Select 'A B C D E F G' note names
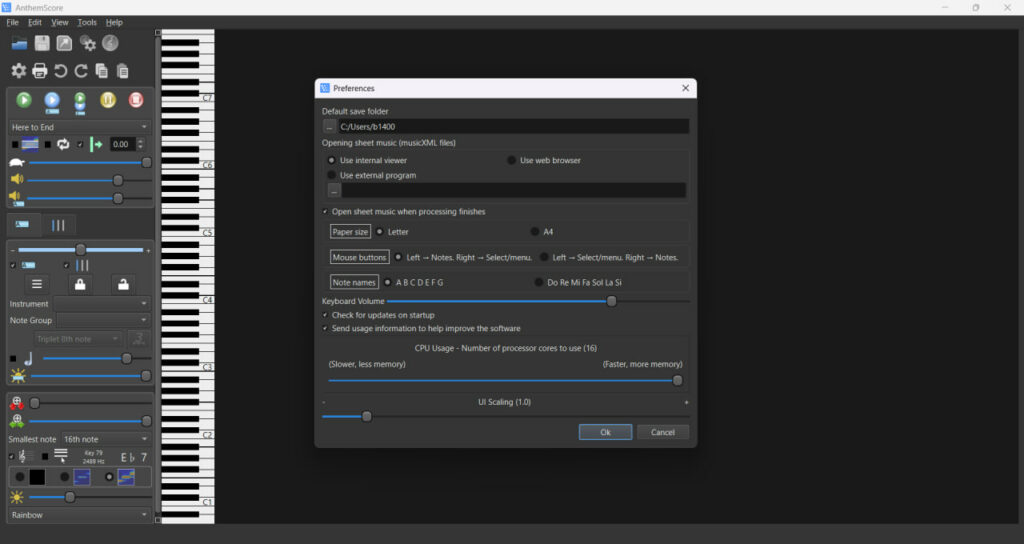Image resolution: width=1024 pixels, height=544 pixels. 388,283
